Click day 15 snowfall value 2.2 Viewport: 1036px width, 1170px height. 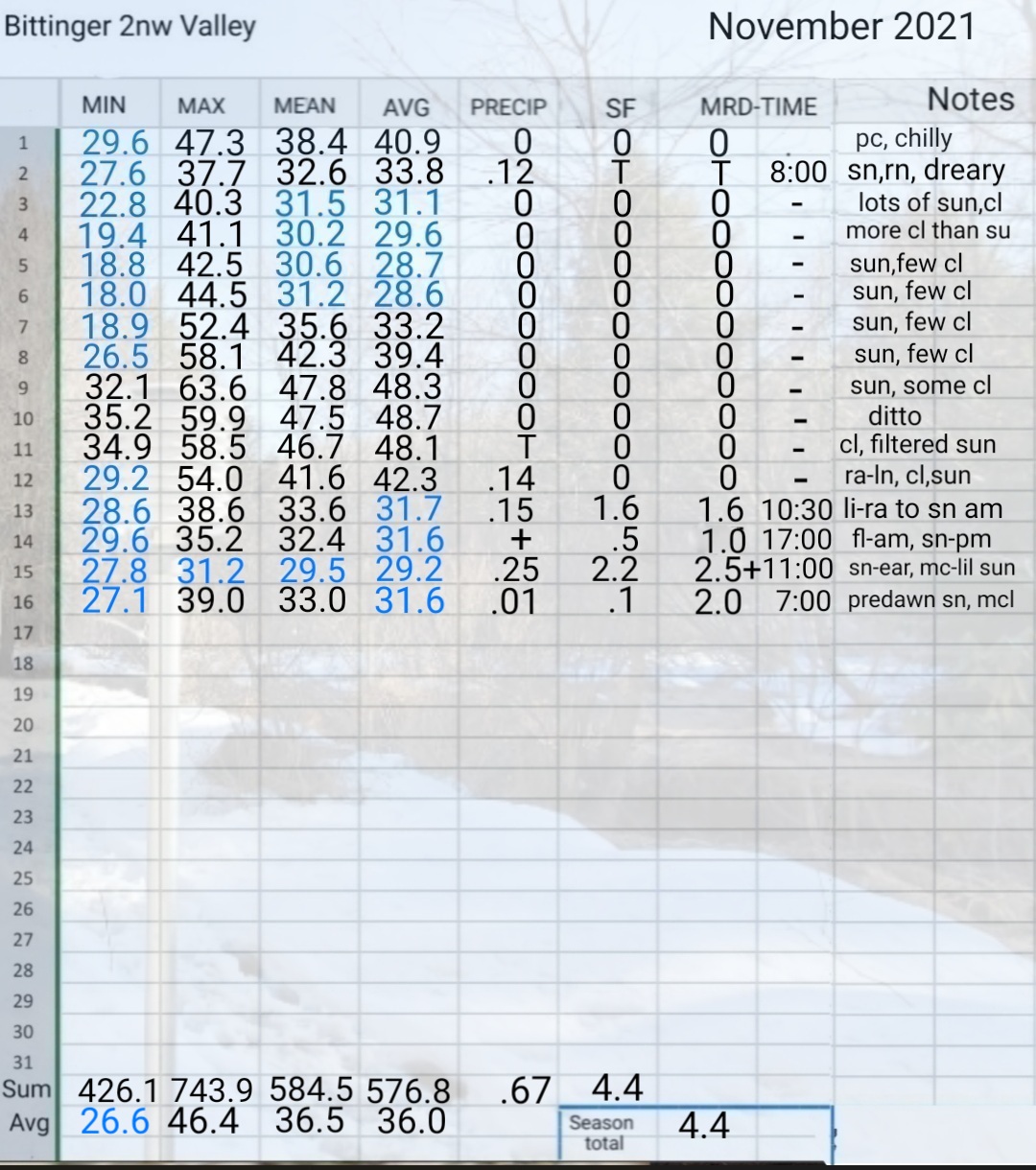[x=615, y=570]
